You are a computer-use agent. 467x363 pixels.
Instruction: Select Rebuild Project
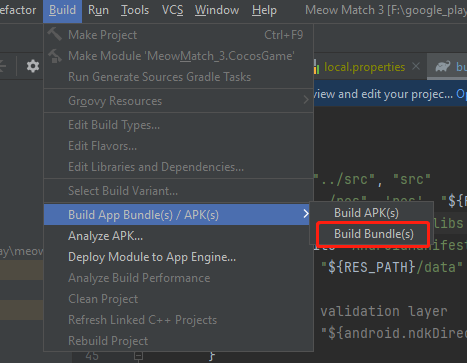point(178,341)
